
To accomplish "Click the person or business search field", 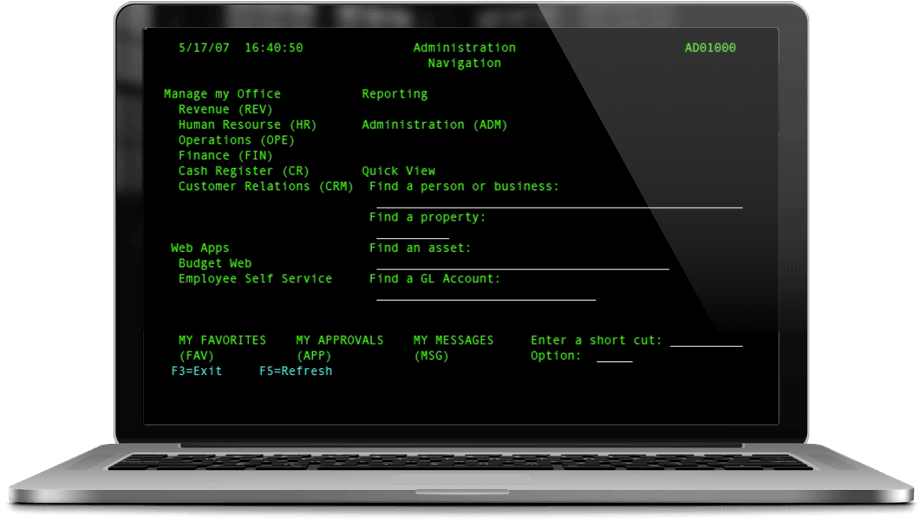I will click(559, 202).
